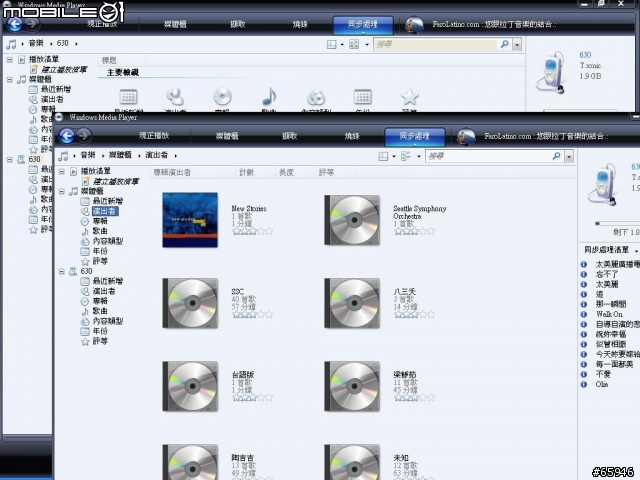
Task: Switch to 同步處理 tab in front window
Action: 415,137
